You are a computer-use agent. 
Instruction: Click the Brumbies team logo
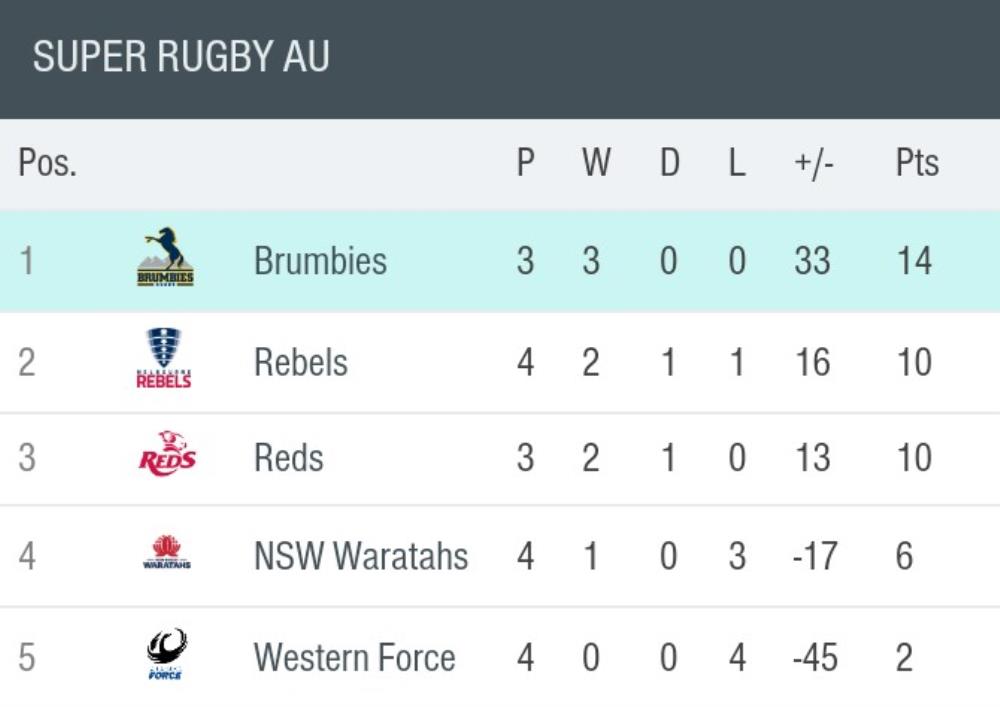point(165,259)
